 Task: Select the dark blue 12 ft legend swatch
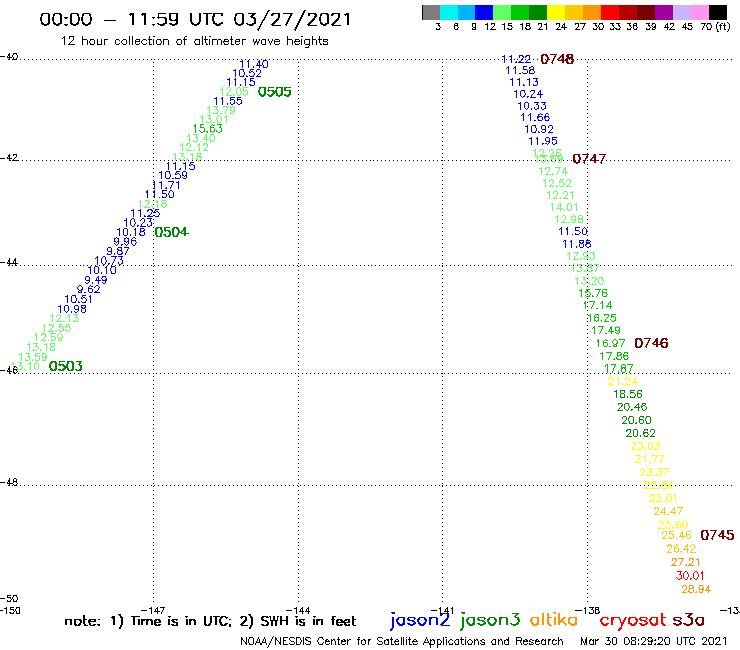484,12
